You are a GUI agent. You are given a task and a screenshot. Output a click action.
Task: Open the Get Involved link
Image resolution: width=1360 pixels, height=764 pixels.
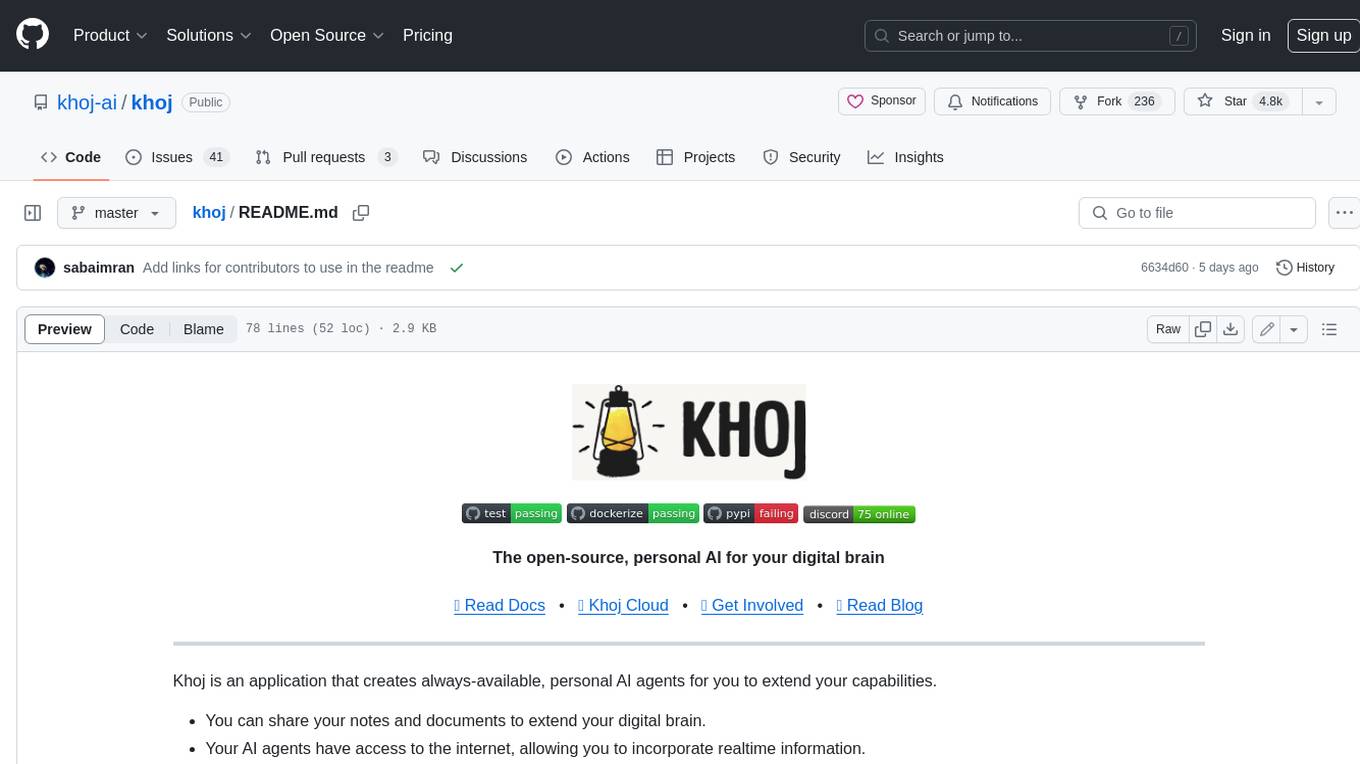(752, 605)
